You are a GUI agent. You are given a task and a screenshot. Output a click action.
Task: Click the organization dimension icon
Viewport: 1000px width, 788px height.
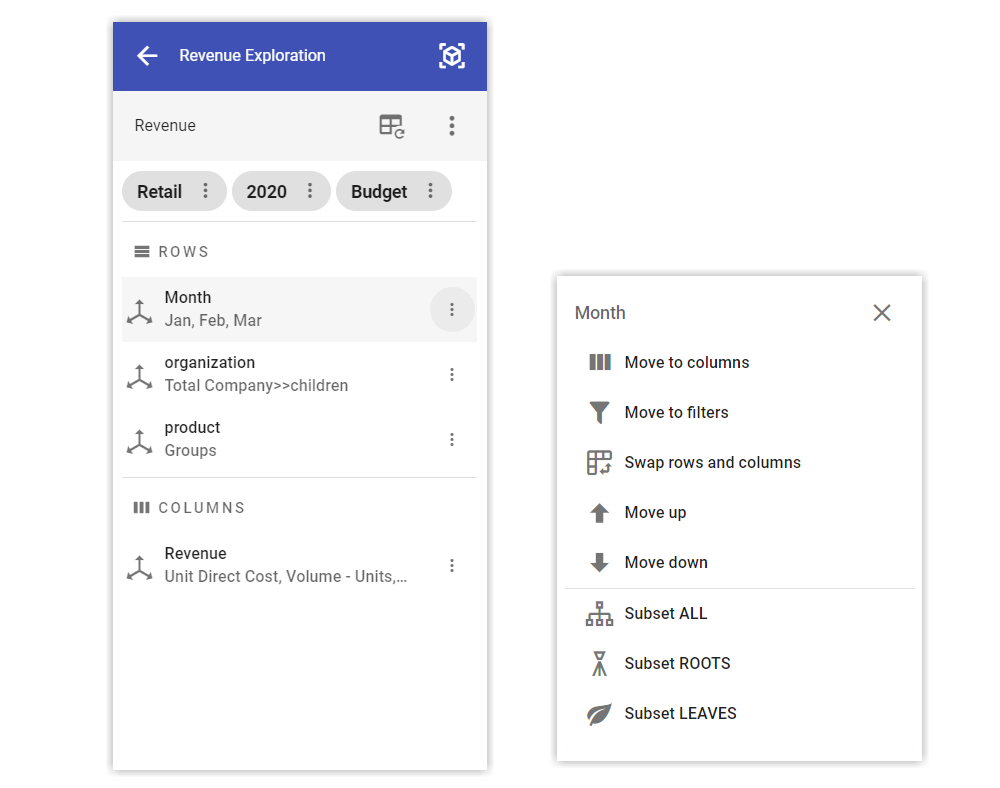coord(140,377)
